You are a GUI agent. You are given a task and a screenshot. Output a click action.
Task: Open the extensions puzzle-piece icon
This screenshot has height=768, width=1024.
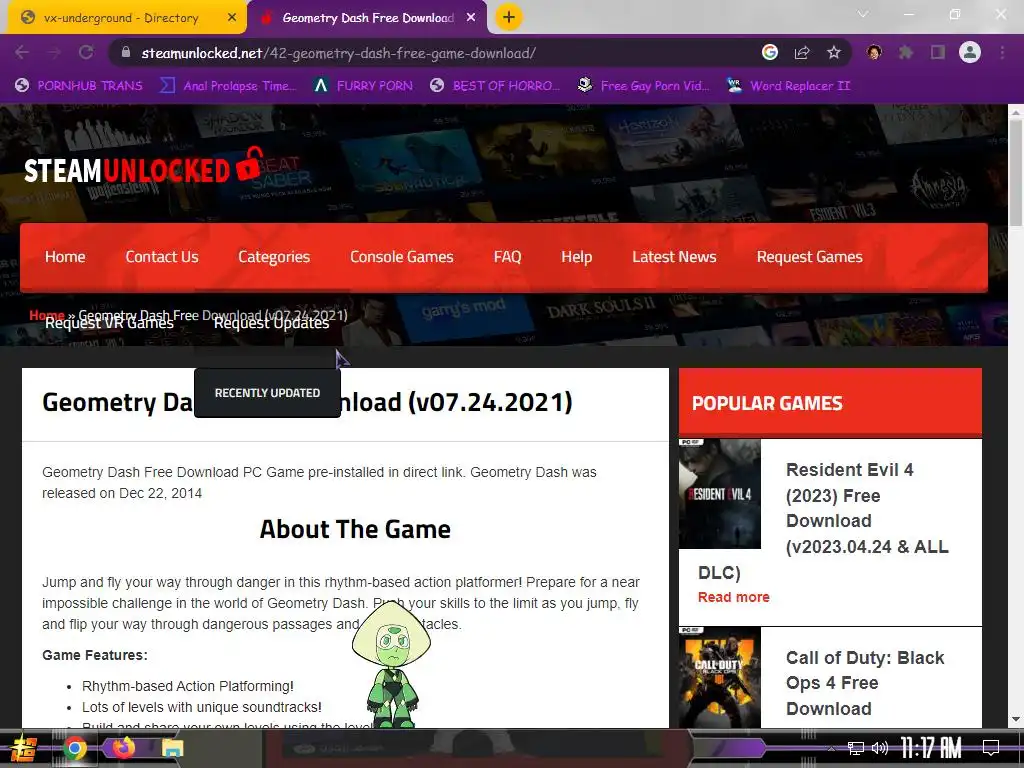(x=906, y=53)
